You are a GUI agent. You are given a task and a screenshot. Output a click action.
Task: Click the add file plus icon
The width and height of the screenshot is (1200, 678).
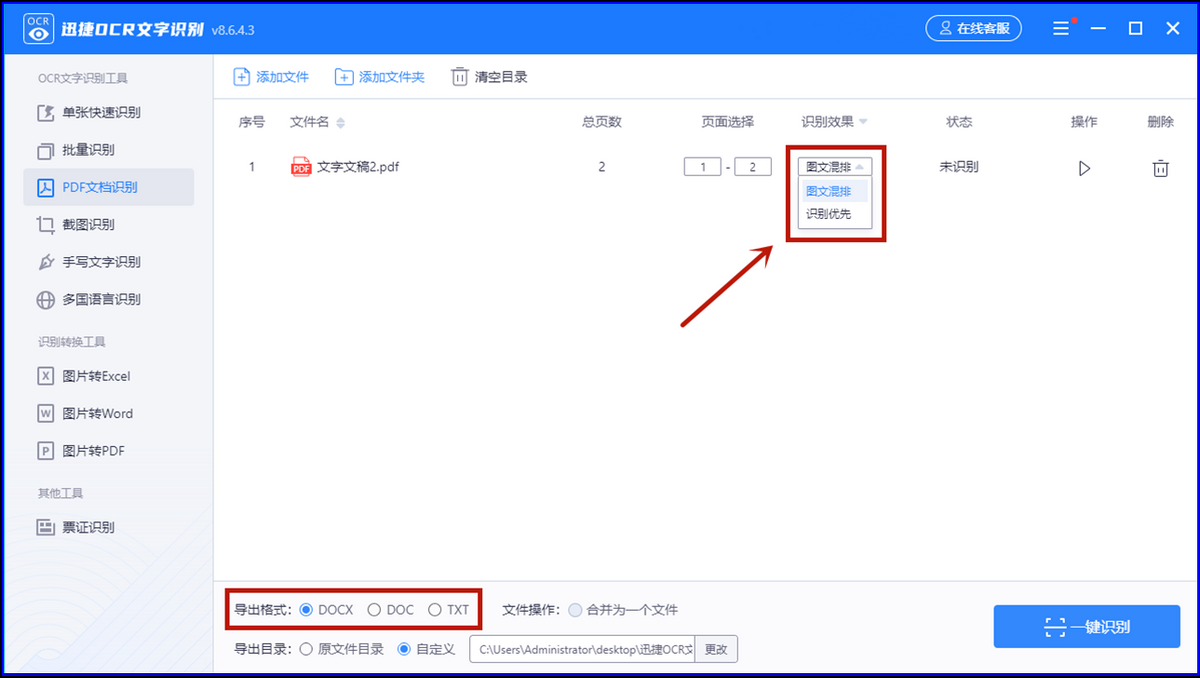click(241, 77)
